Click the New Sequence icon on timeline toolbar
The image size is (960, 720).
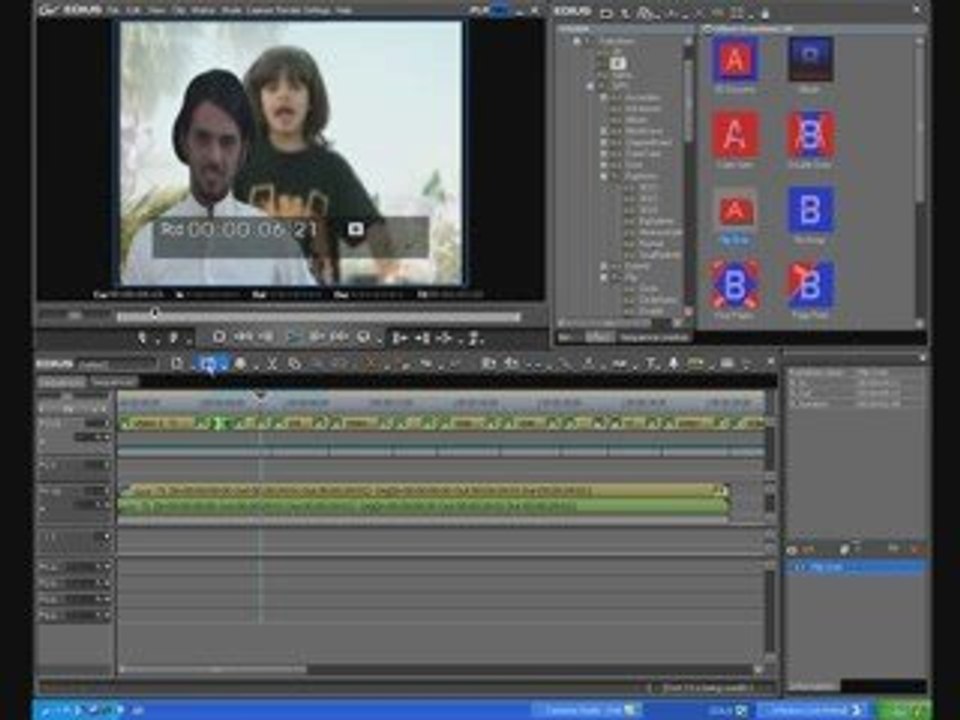(x=176, y=364)
